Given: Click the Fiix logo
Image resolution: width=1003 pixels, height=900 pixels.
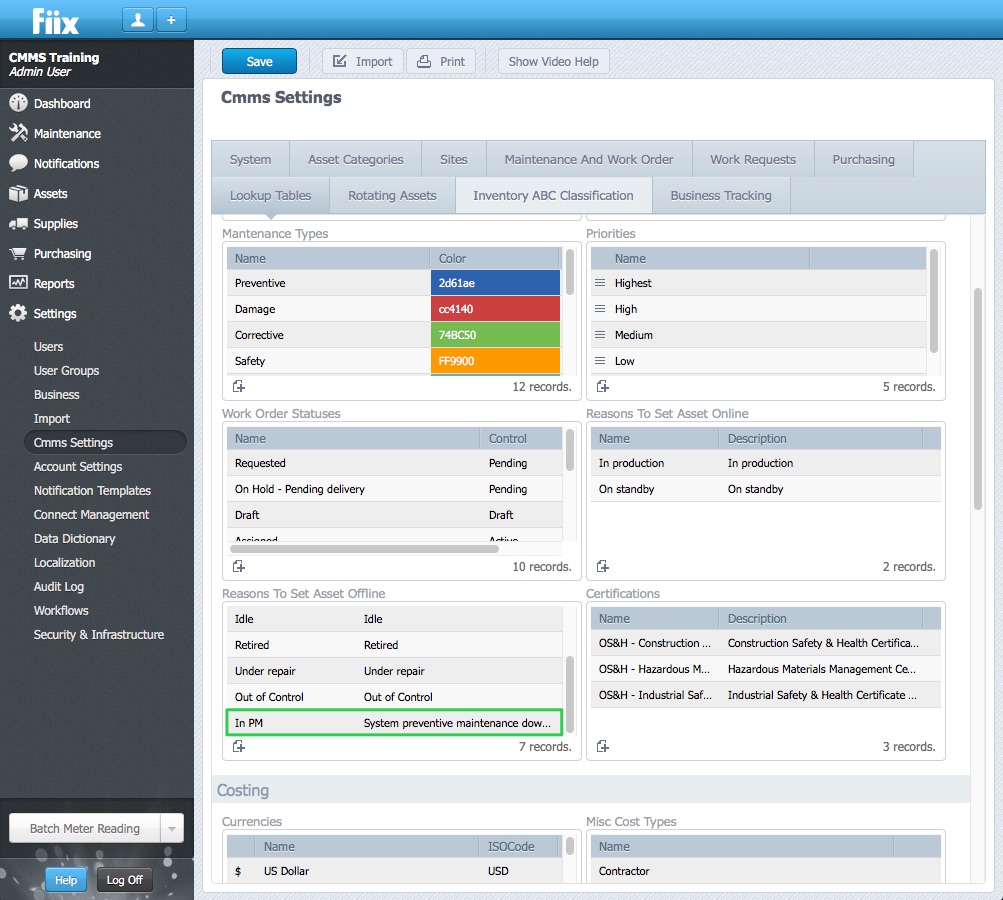Looking at the screenshot, I should [x=56, y=21].
